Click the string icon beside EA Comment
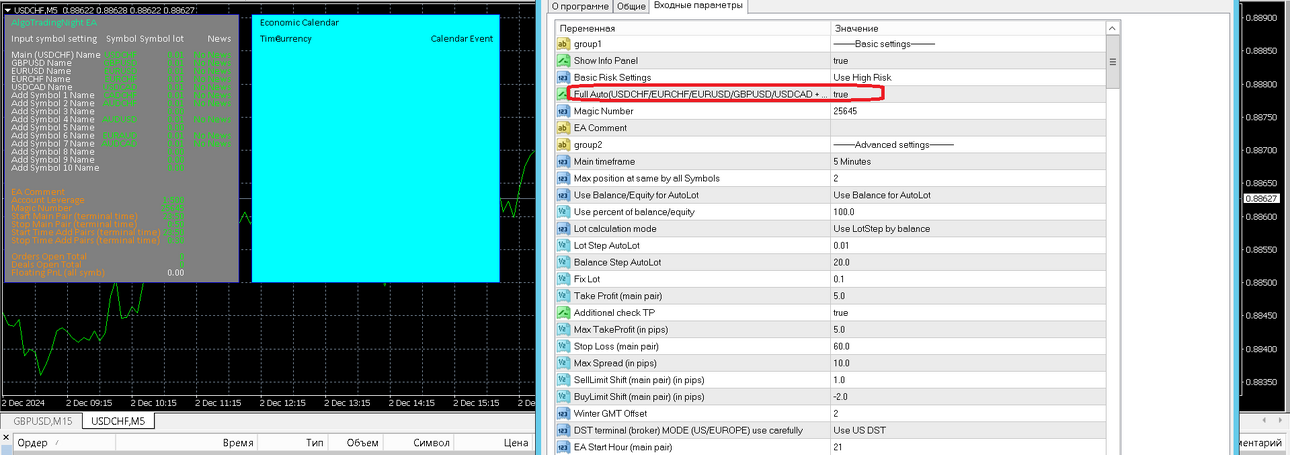 [563, 128]
